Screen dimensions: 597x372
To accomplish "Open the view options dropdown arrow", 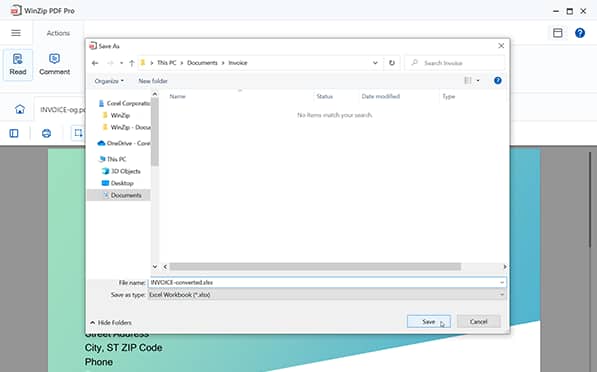I will click(x=478, y=81).
